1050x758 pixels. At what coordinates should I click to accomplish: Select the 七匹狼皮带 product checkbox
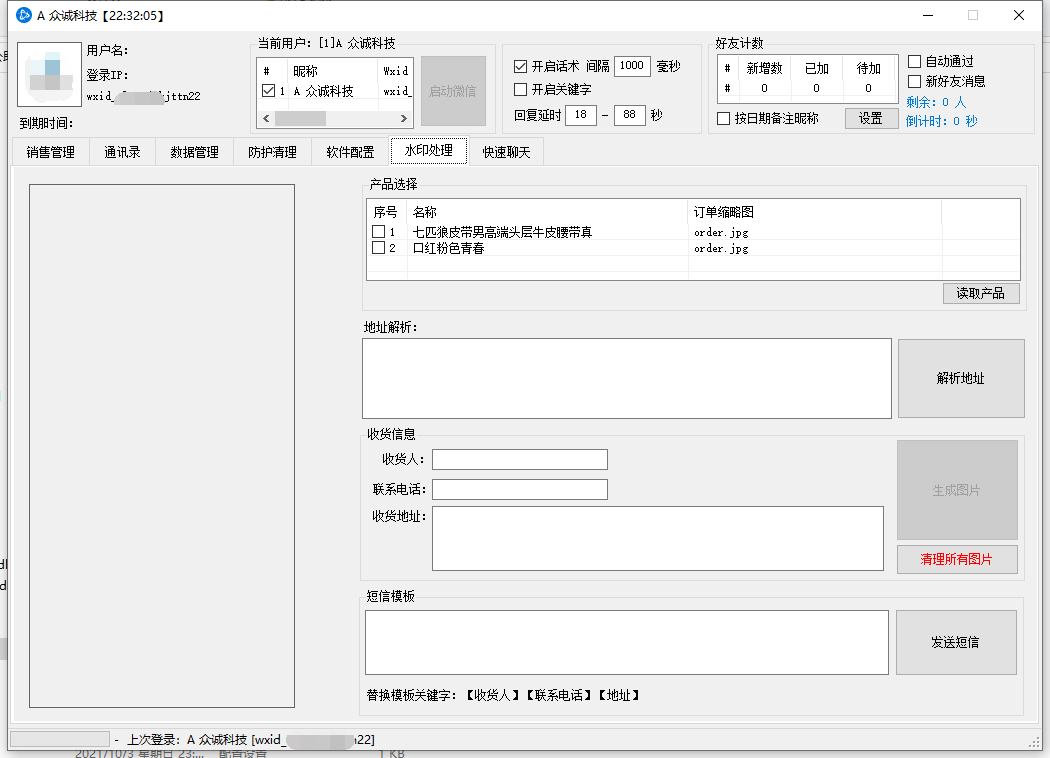(379, 232)
